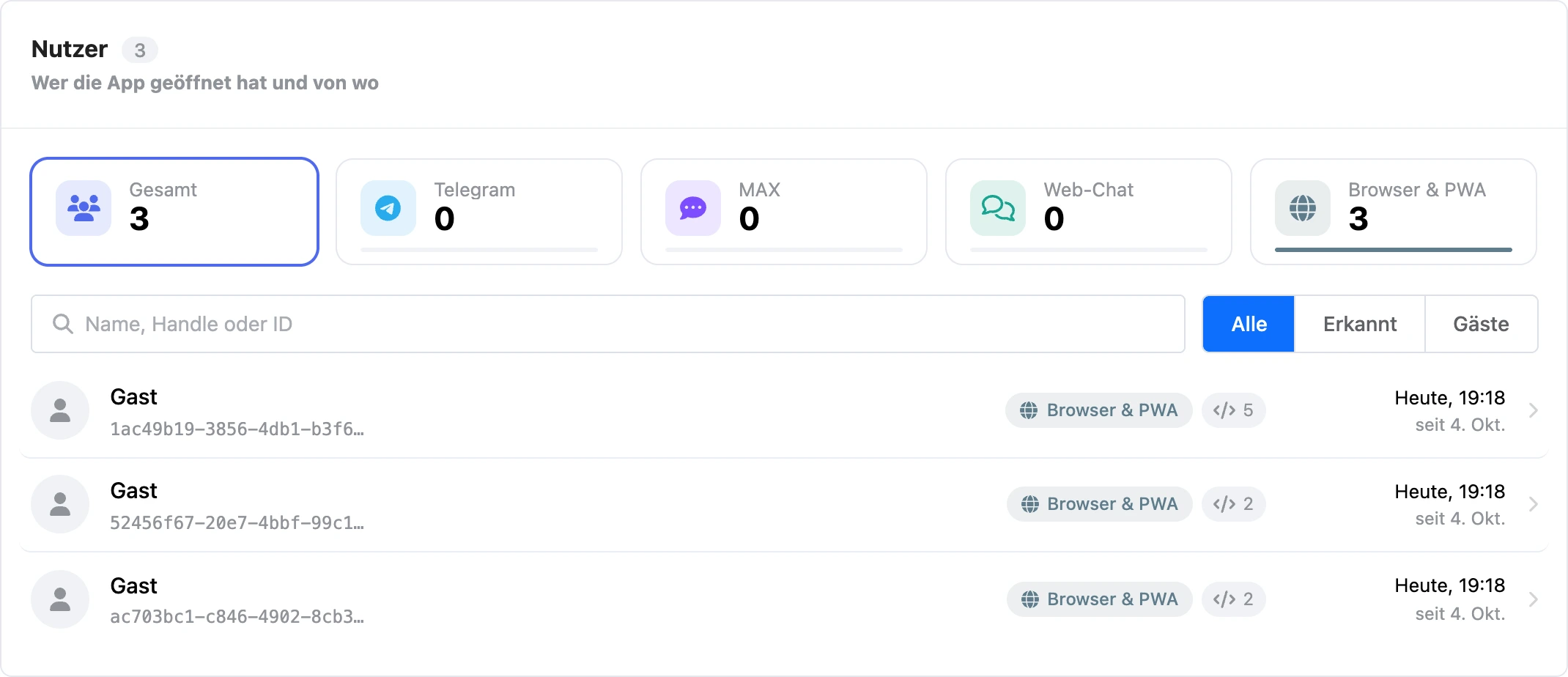Open the Telegram stat card
The image size is (1568, 677).
point(479,212)
